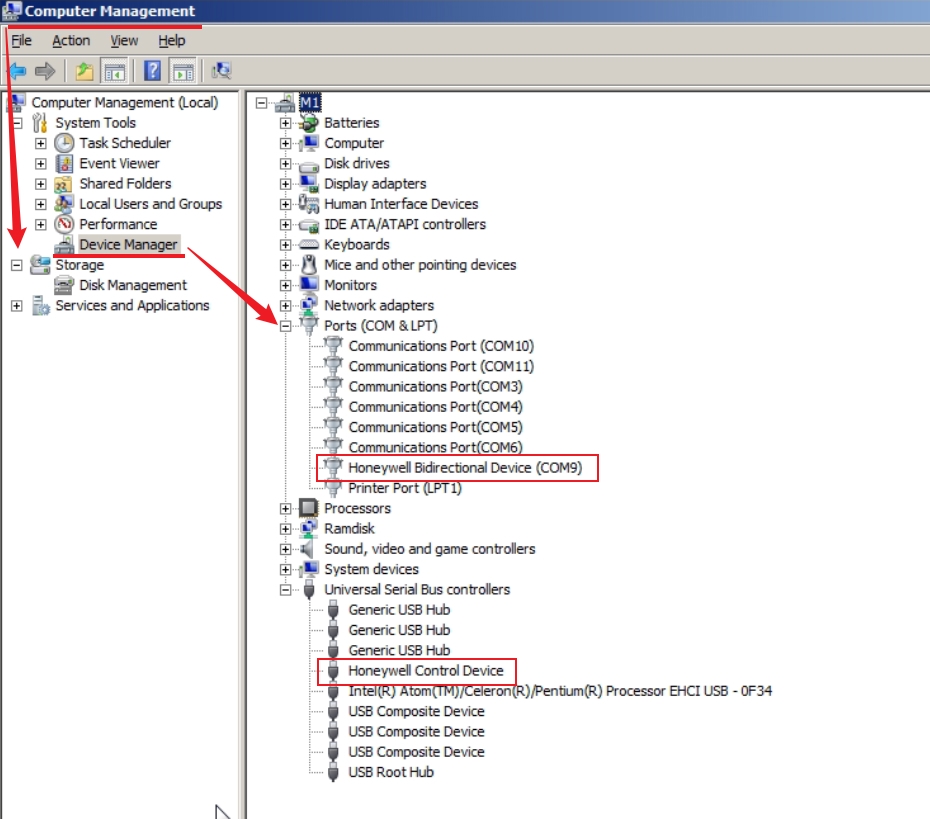Click the Batteries category icon
The image size is (930, 819).
point(309,123)
